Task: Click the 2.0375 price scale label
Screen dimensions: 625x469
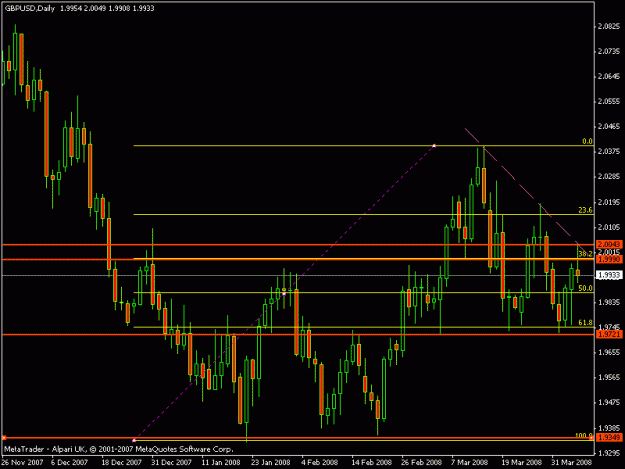Action: click(609, 151)
